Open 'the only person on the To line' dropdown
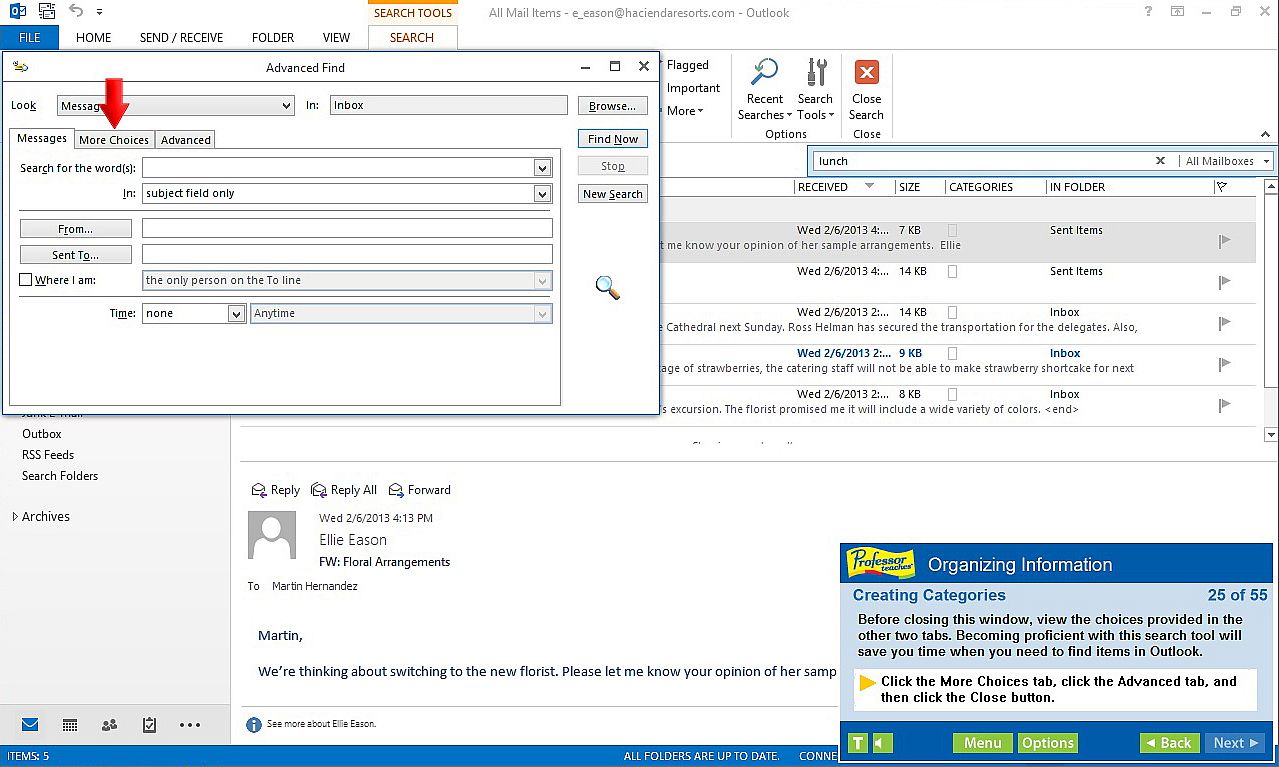Viewport: 1279px width, 767px height. point(543,280)
